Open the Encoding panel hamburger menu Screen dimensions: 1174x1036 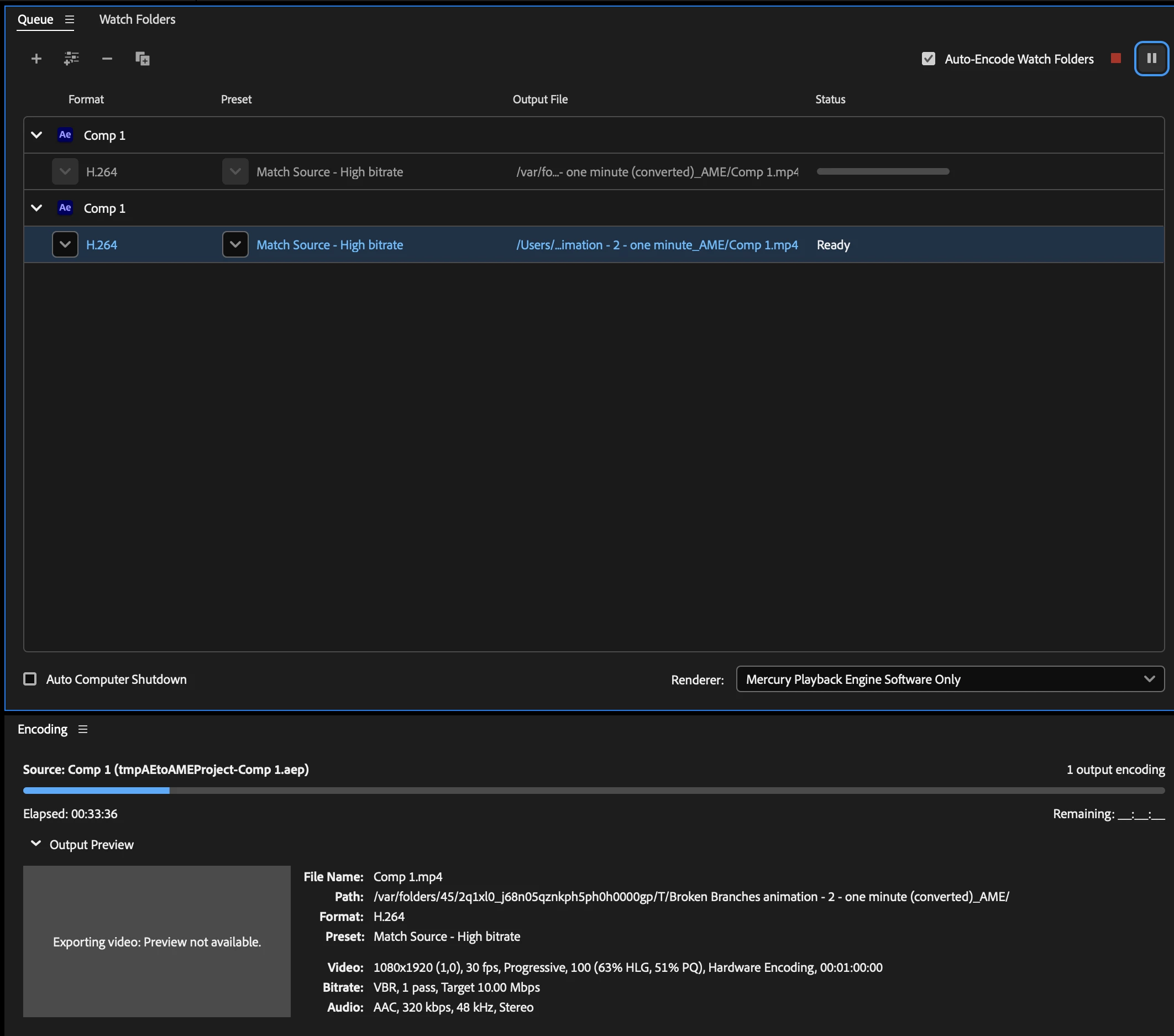pos(83,729)
